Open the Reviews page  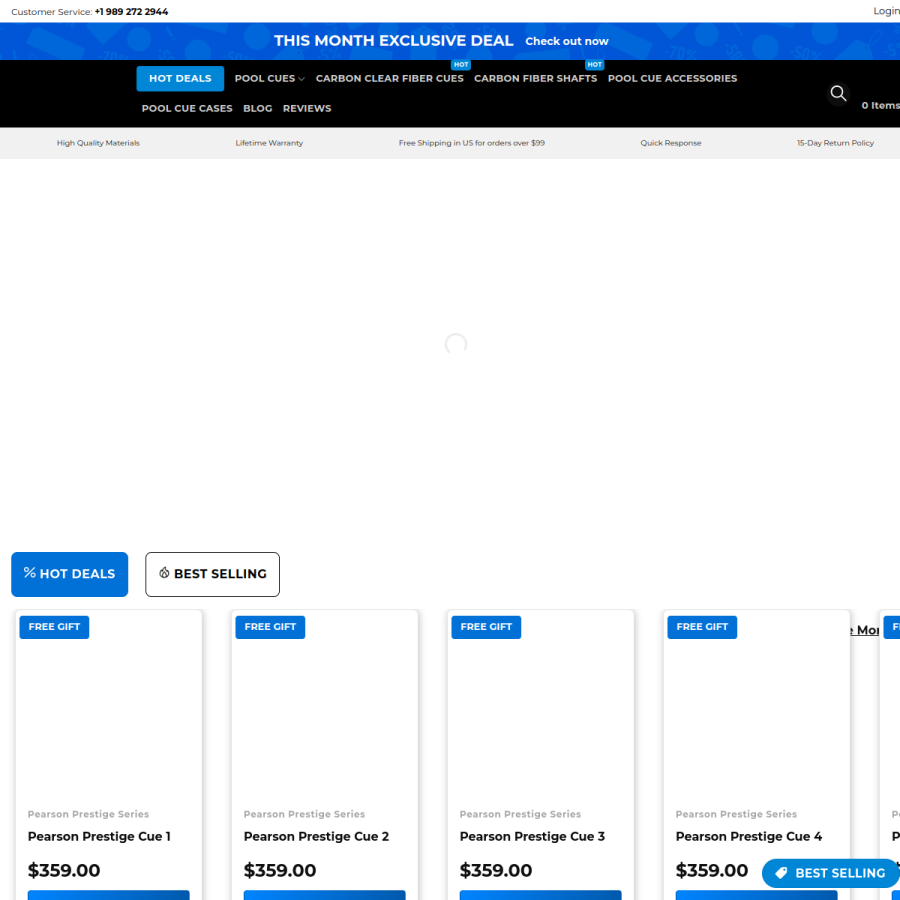(307, 108)
